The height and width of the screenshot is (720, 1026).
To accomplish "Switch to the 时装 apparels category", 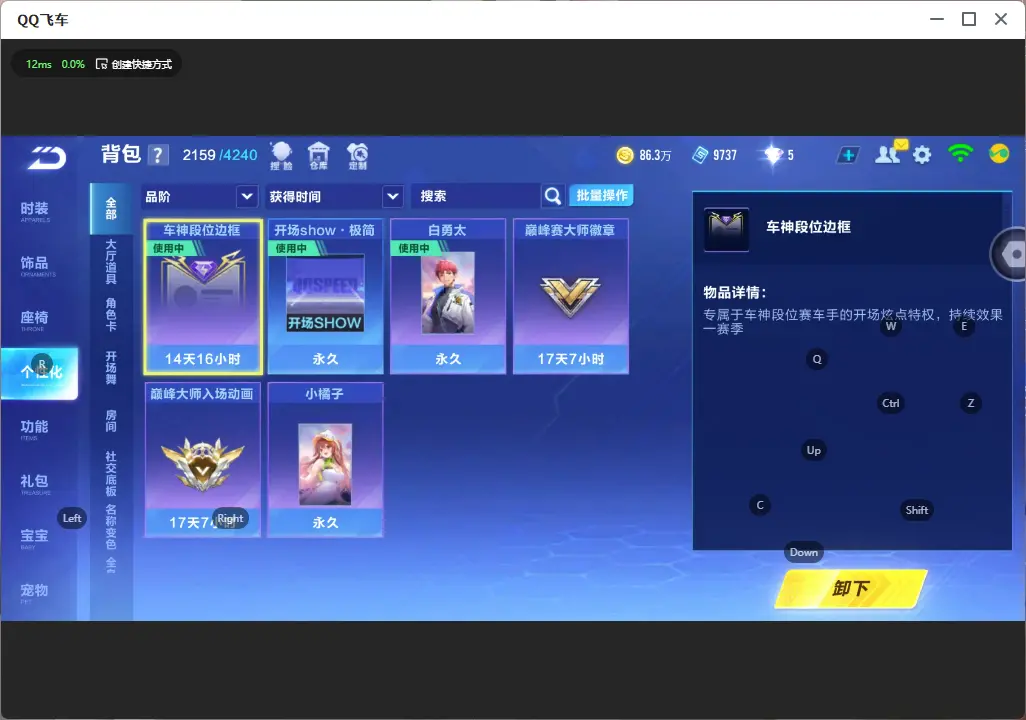I will coord(34,211).
